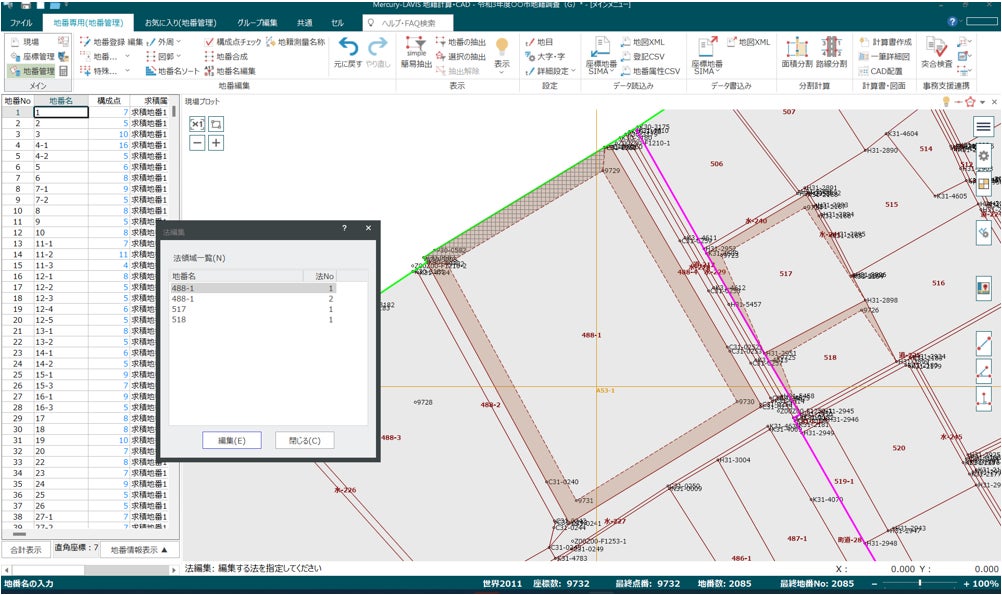Switch to グループ編集 tab
The image size is (1002, 595).
pos(258,22)
